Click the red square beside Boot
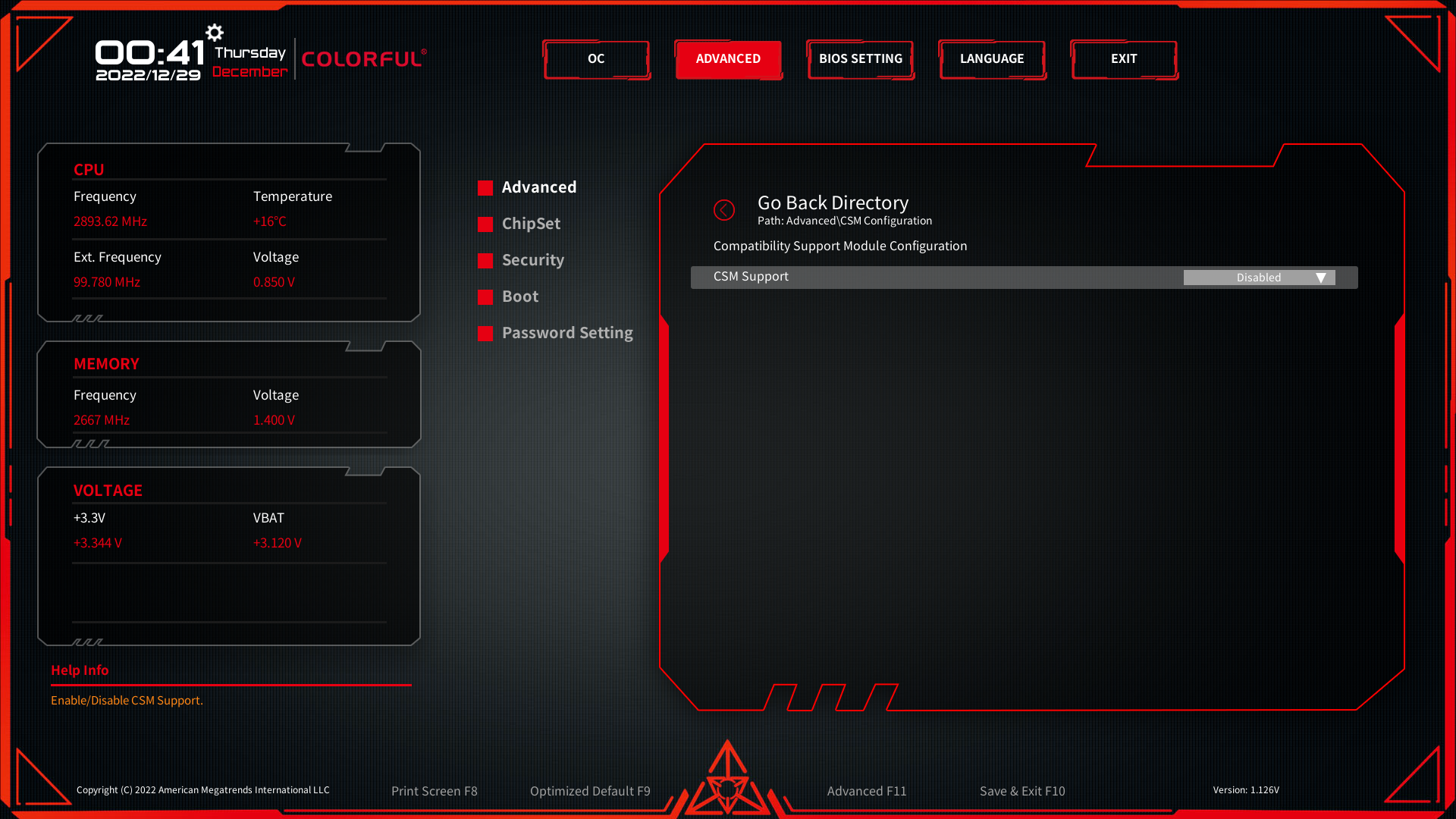Viewport: 1456px width, 819px height. pos(485,297)
